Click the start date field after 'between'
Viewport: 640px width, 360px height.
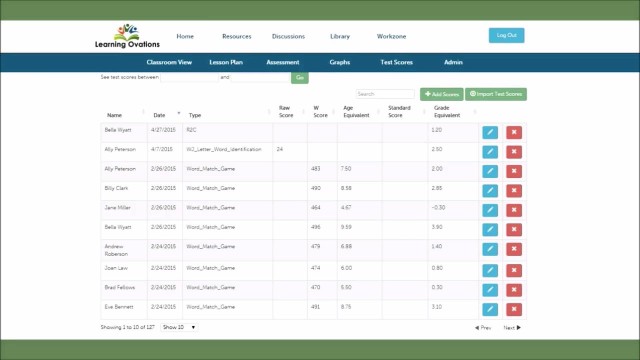(189, 77)
